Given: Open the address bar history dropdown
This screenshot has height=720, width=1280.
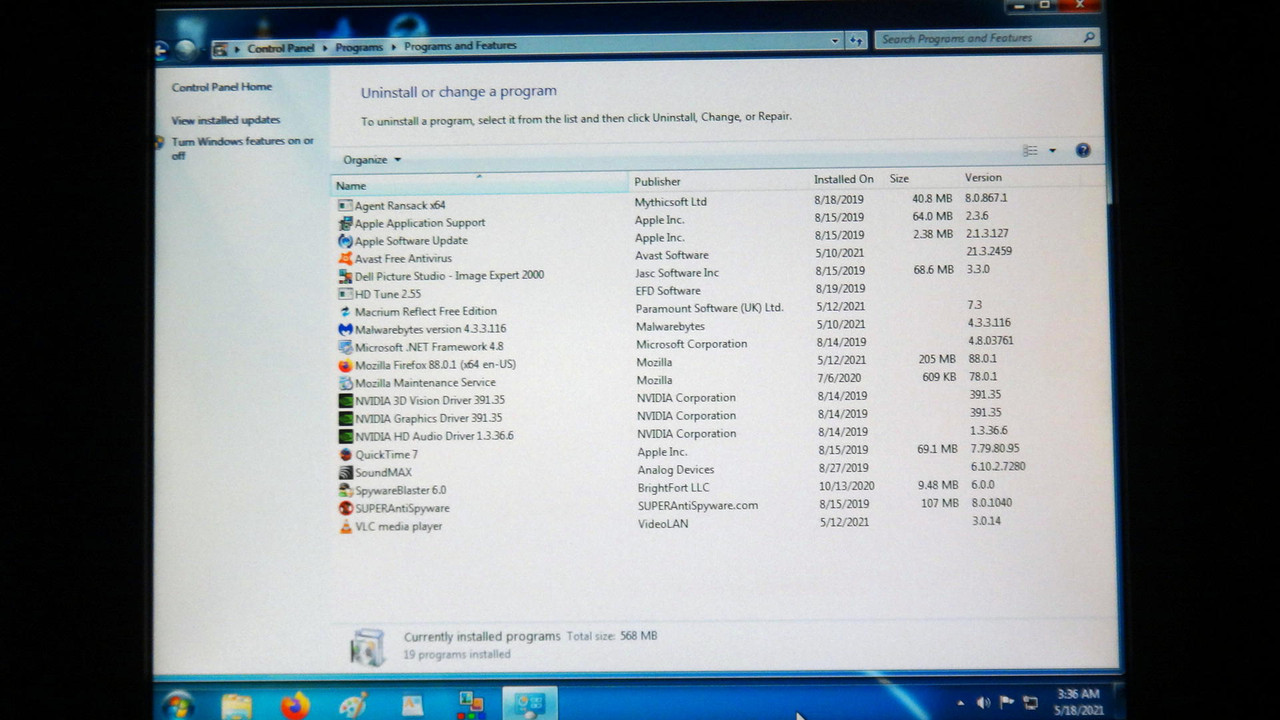Looking at the screenshot, I should click(x=835, y=41).
